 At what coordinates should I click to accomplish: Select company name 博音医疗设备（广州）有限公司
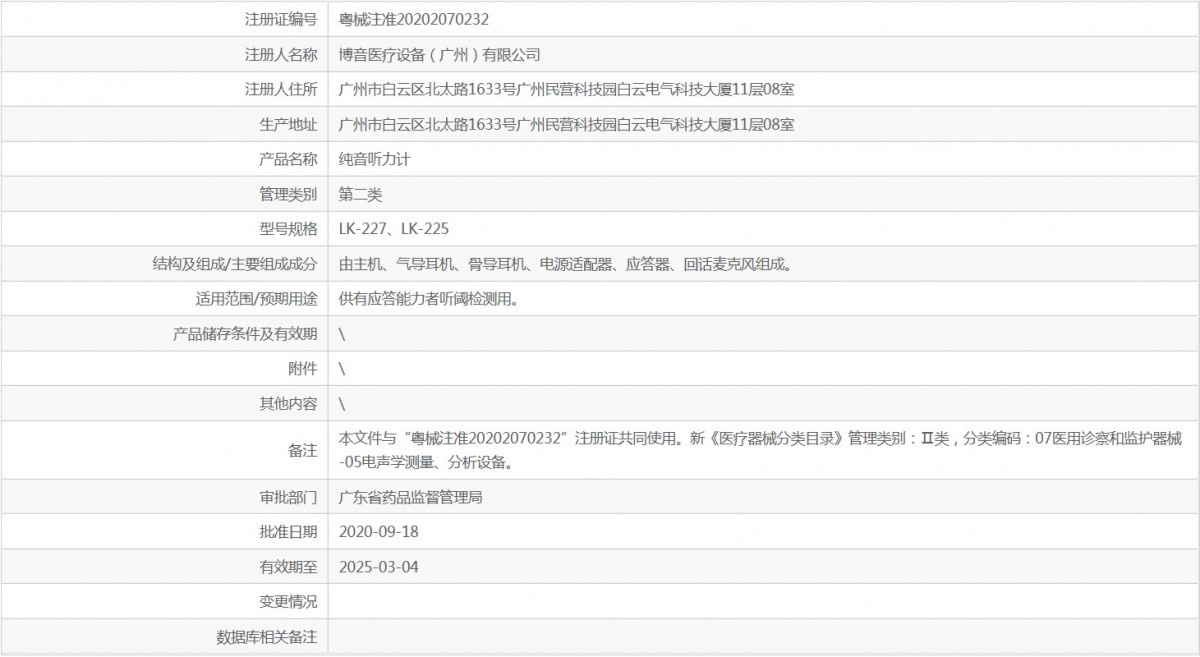440,54
